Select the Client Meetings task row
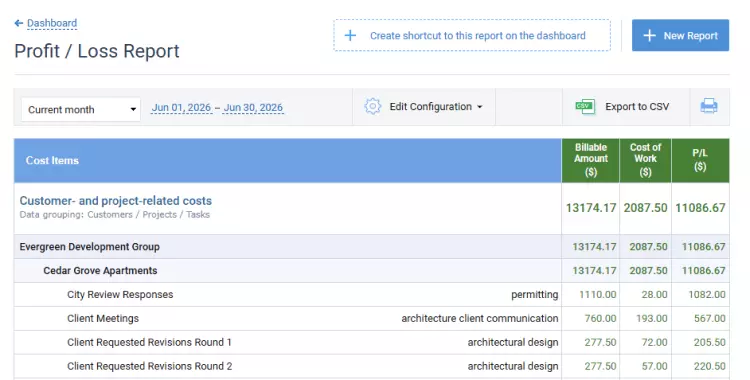750x380 pixels. 372,319
